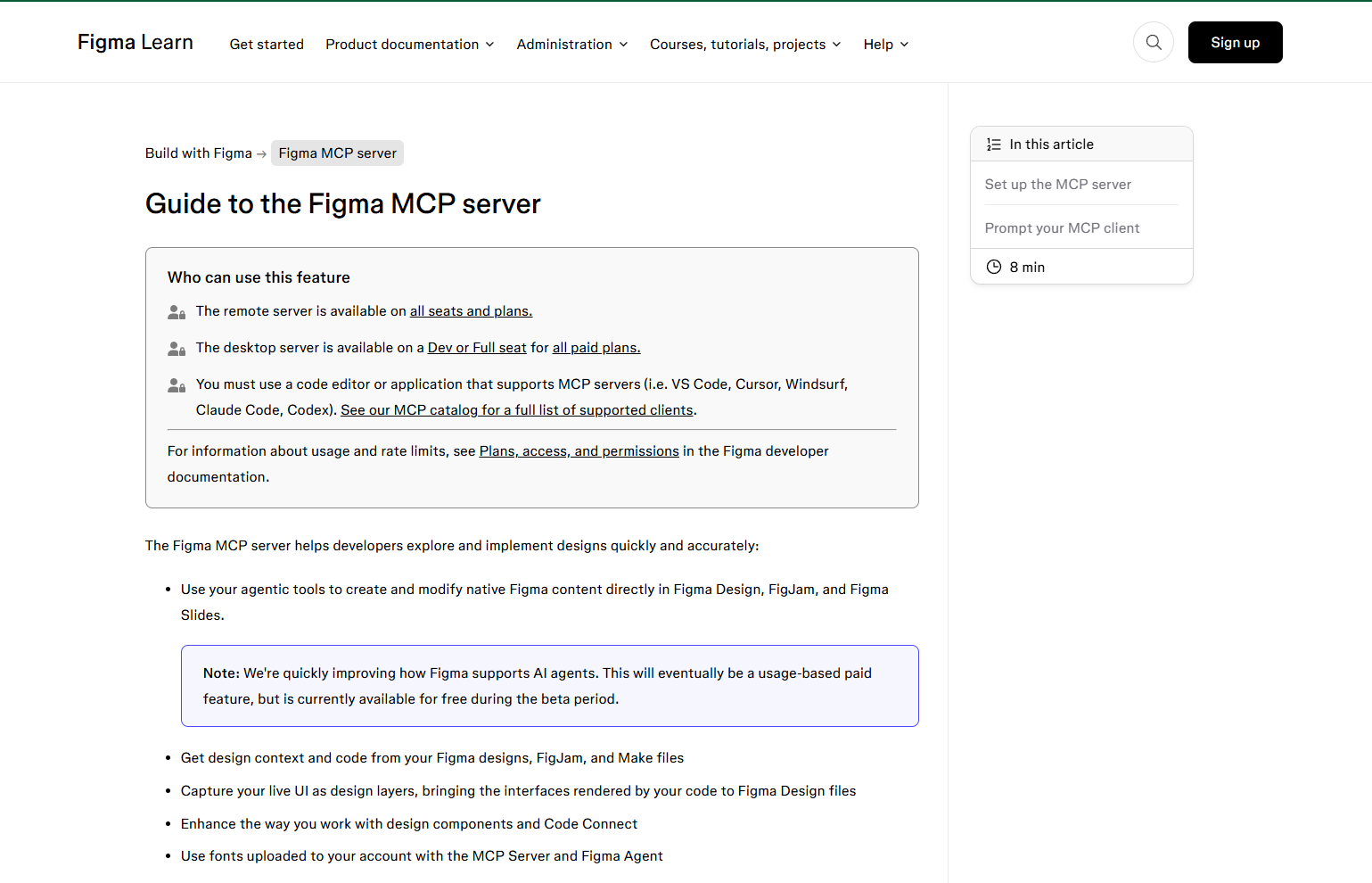
Task: Open the Build with Figma breadcrumb
Action: (x=199, y=153)
